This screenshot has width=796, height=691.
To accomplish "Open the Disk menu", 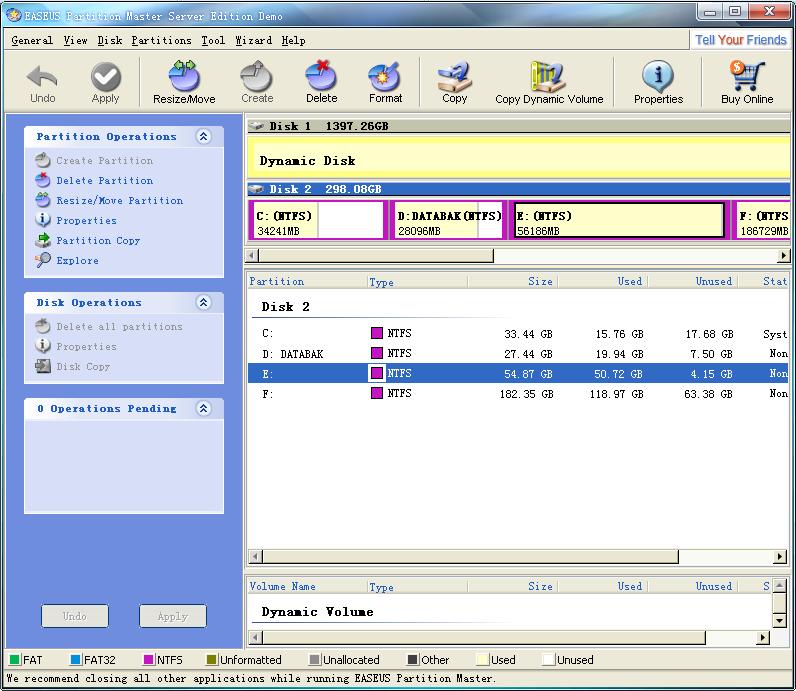I will 110,40.
